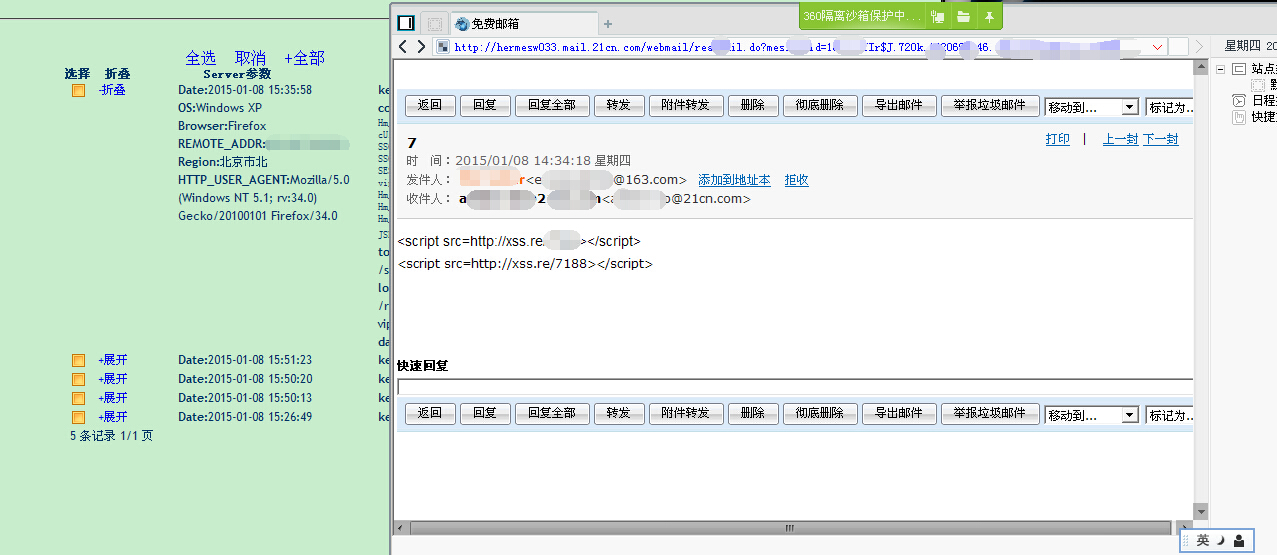Click the grey arrow right of the address bar

point(1201,47)
